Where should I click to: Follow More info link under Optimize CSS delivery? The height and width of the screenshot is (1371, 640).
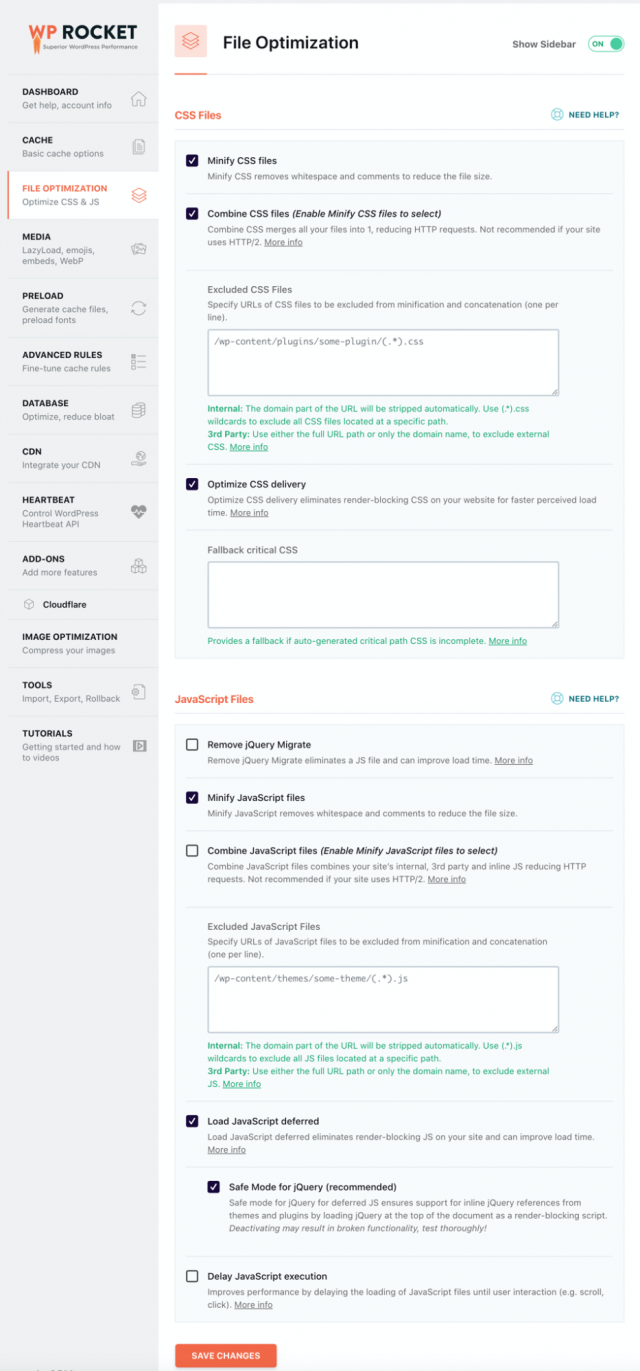(249, 513)
